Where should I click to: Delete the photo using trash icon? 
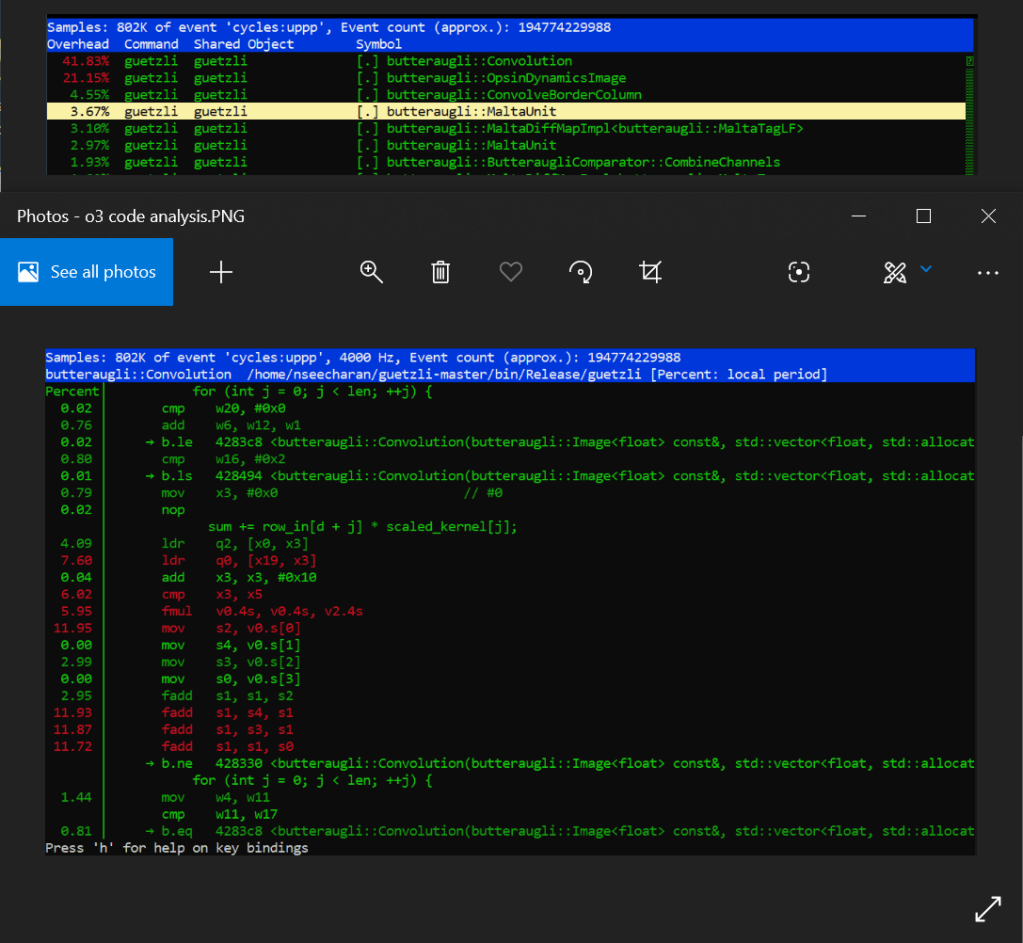(x=441, y=272)
